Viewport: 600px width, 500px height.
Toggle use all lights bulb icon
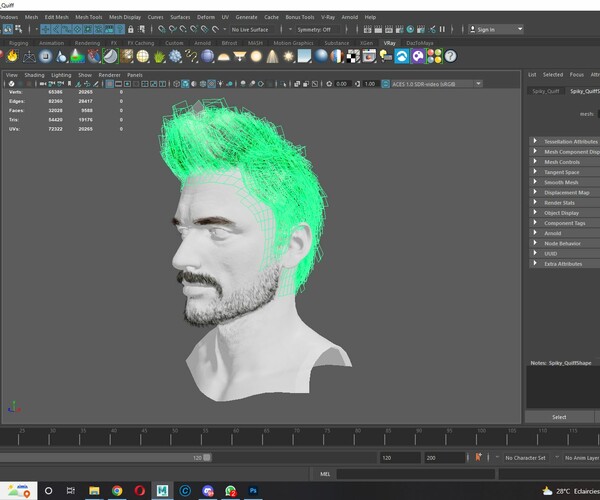click(x=220, y=84)
